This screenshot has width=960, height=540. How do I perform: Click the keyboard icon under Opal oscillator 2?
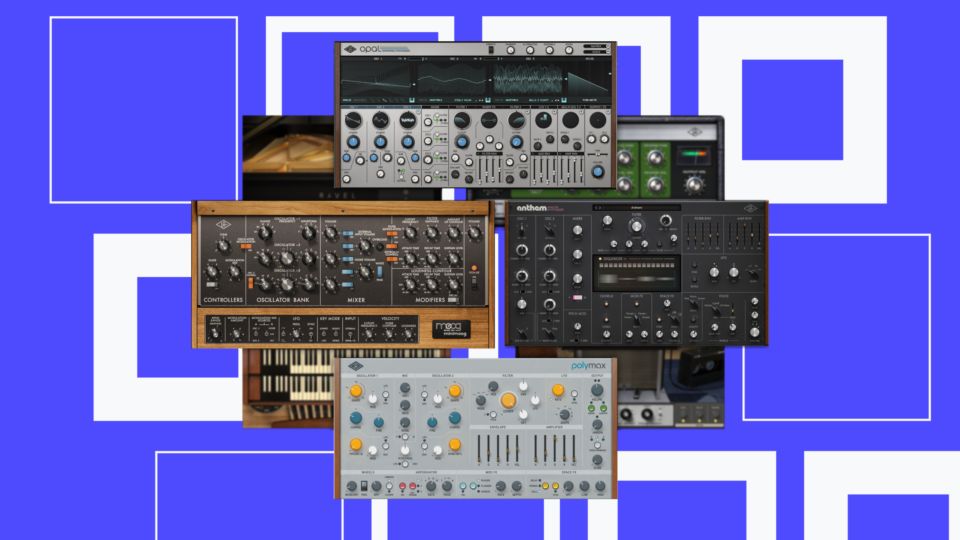(x=488, y=100)
